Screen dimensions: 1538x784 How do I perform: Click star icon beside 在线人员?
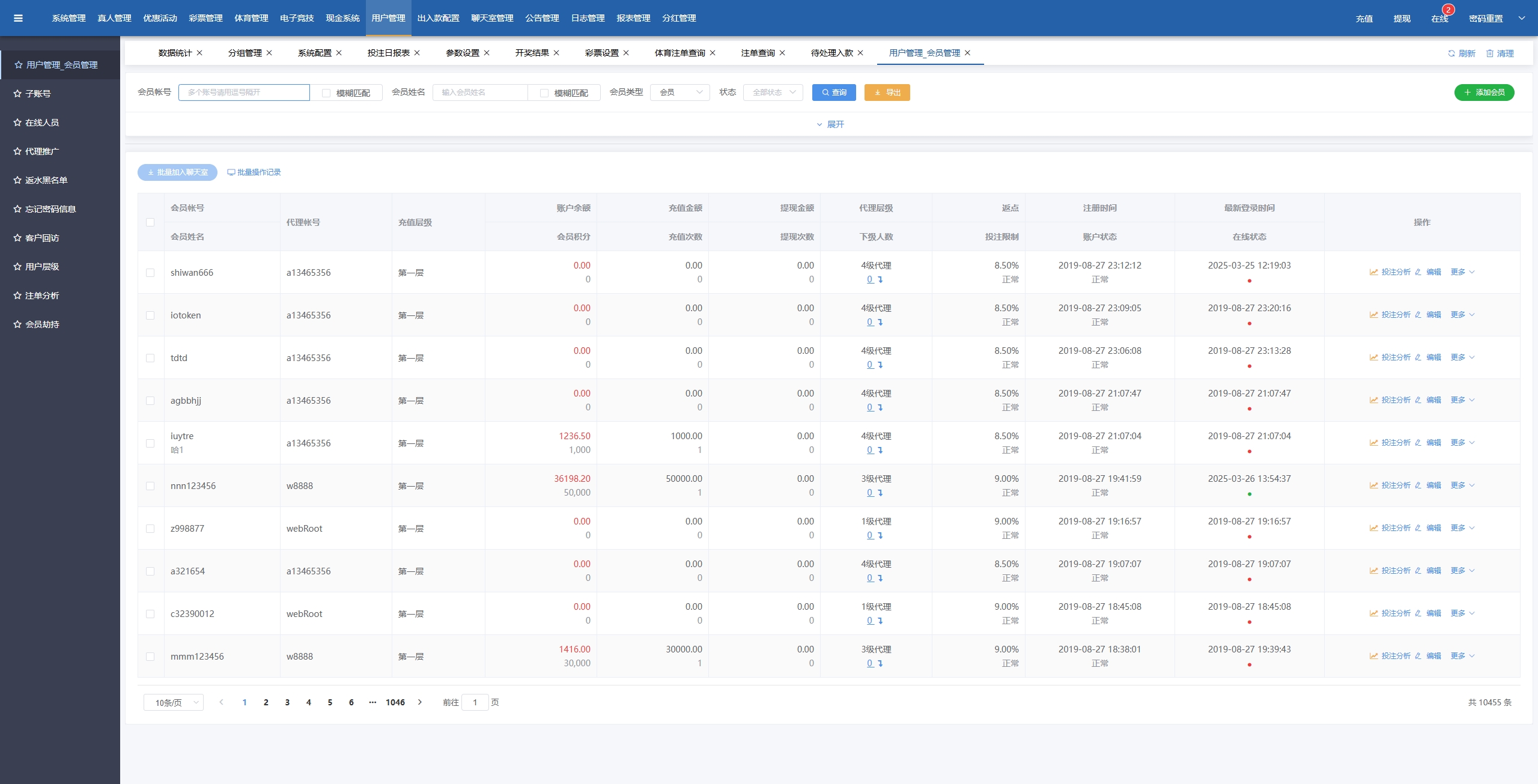(17, 123)
